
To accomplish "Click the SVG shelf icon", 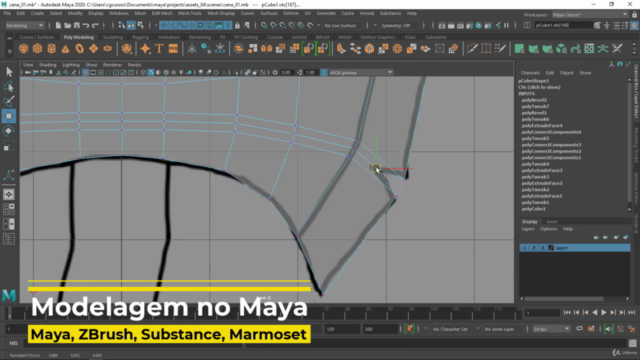I will (173, 49).
